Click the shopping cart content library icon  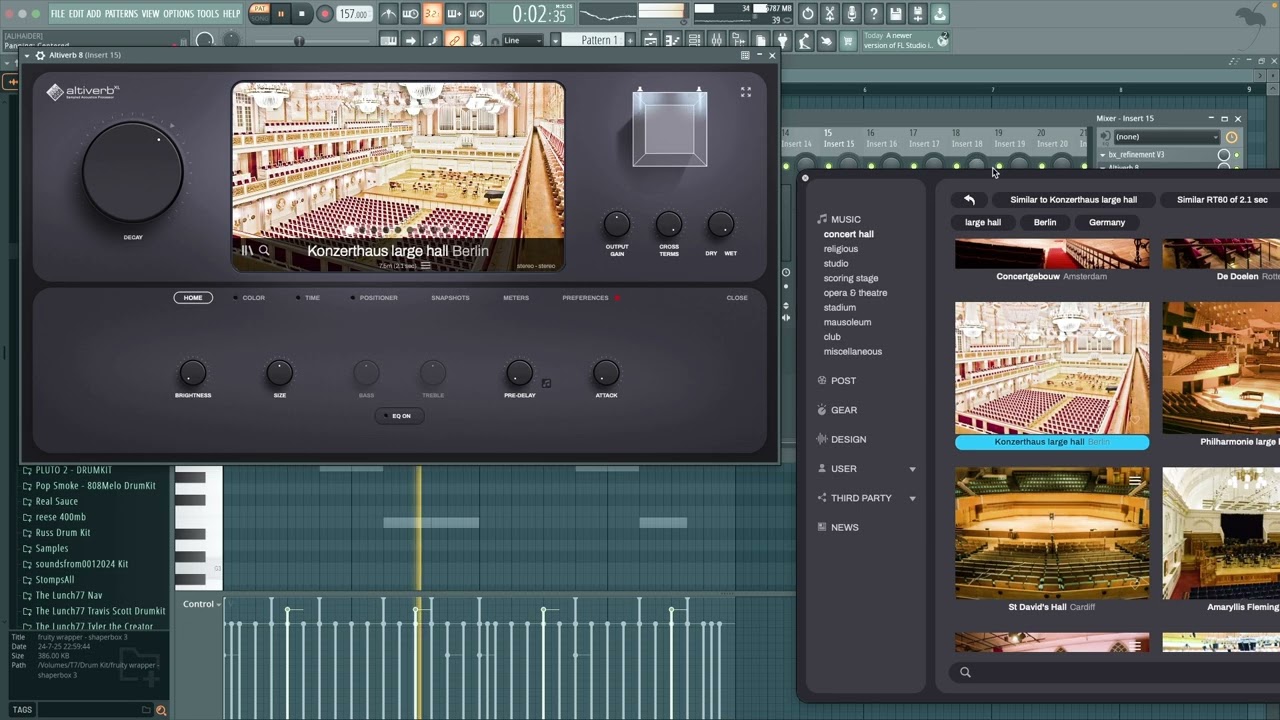[848, 40]
